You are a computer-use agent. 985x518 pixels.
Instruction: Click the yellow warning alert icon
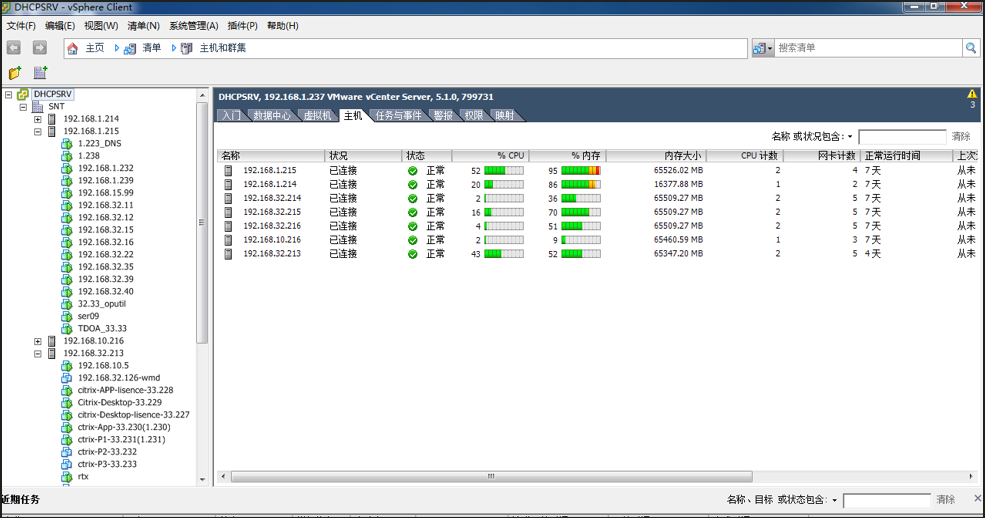(x=971, y=94)
